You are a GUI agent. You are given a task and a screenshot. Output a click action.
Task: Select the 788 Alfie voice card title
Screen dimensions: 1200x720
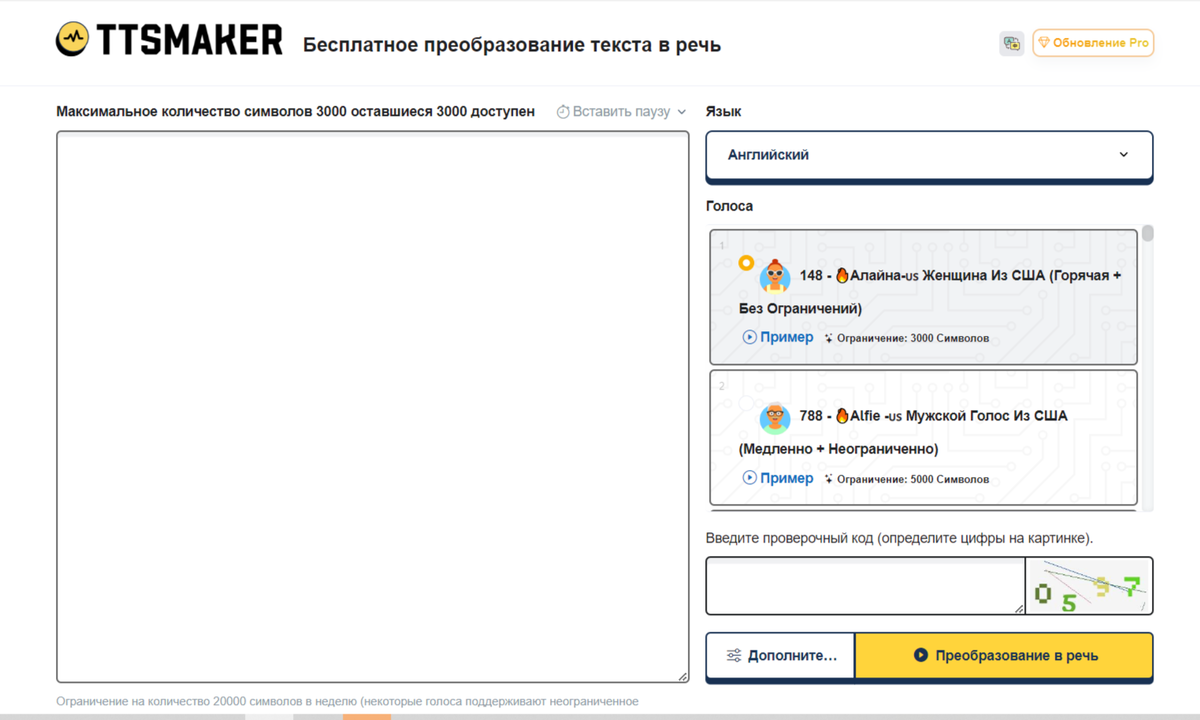tap(903, 432)
